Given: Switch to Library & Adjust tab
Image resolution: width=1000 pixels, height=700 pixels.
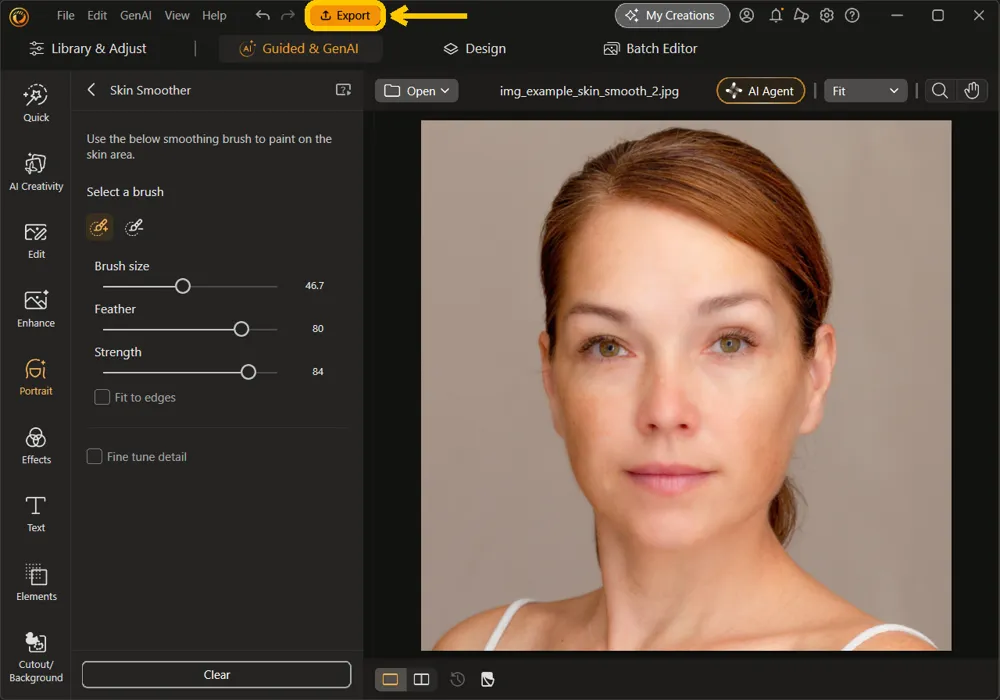Looking at the screenshot, I should coord(88,48).
